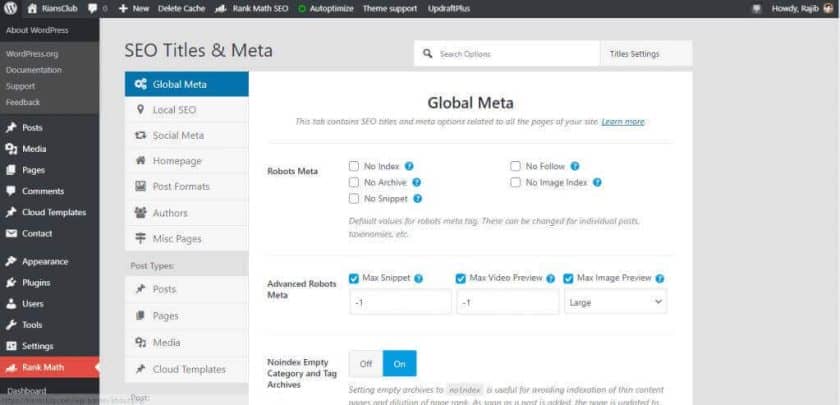Open the WordPress logo menu
This screenshot has height=405, width=840.
pos(10,9)
